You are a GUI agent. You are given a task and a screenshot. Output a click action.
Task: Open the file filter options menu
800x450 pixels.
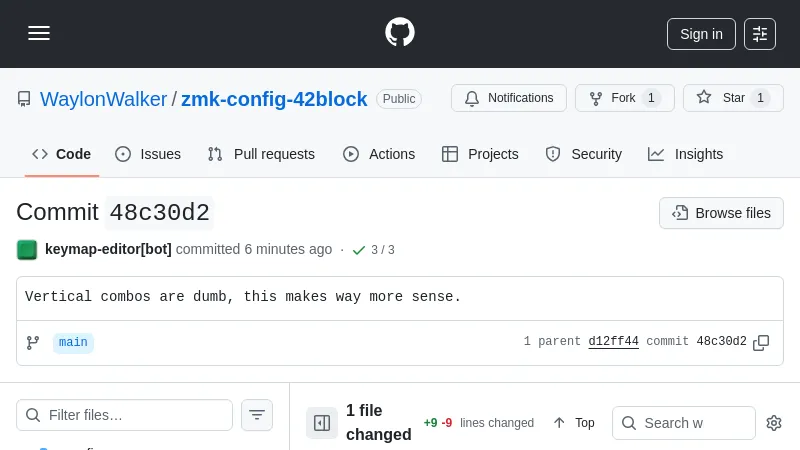257,415
